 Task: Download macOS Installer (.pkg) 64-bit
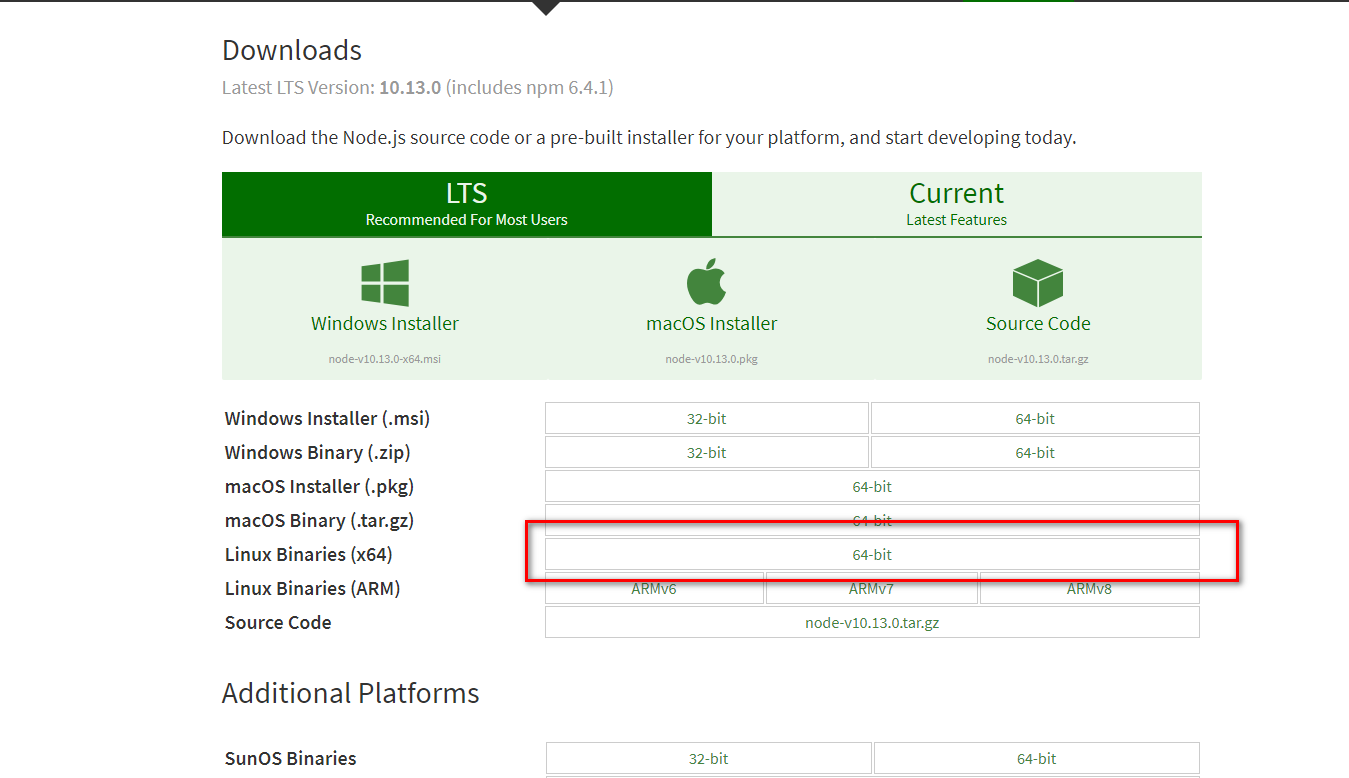(872, 487)
